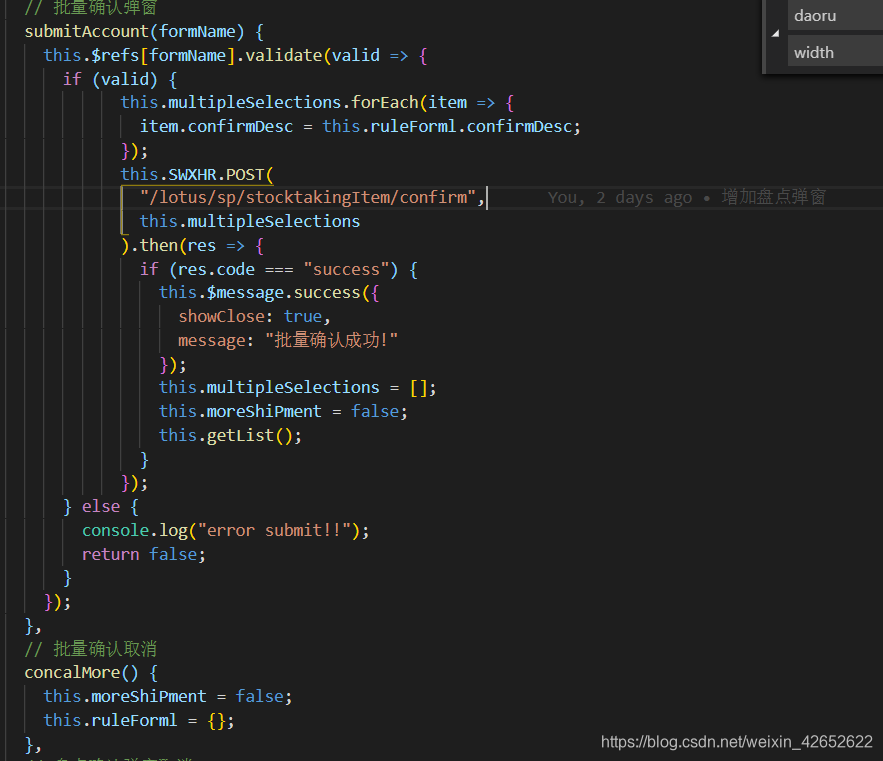Click the submitAccount(formName) method name
This screenshot has width=883, height=761.
point(134,32)
